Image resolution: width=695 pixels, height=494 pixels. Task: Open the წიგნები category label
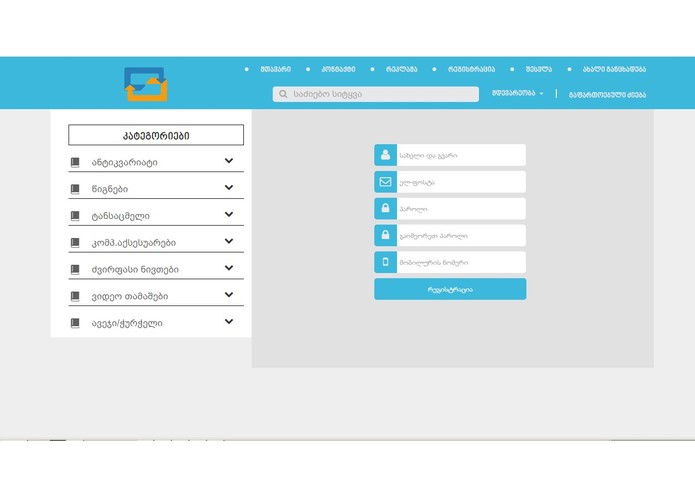(x=110, y=189)
